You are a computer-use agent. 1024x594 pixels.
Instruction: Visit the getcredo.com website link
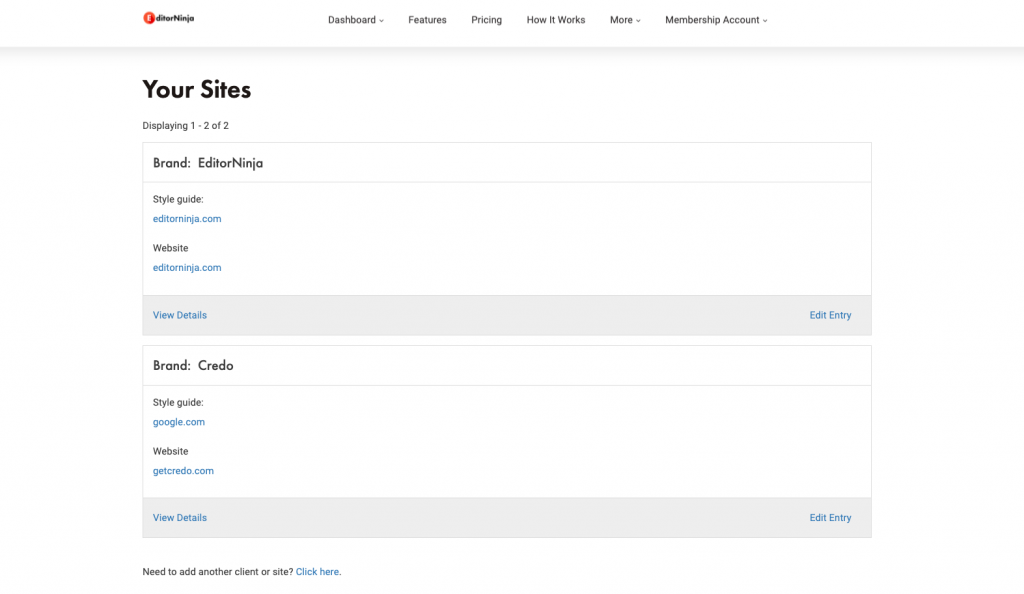183,471
